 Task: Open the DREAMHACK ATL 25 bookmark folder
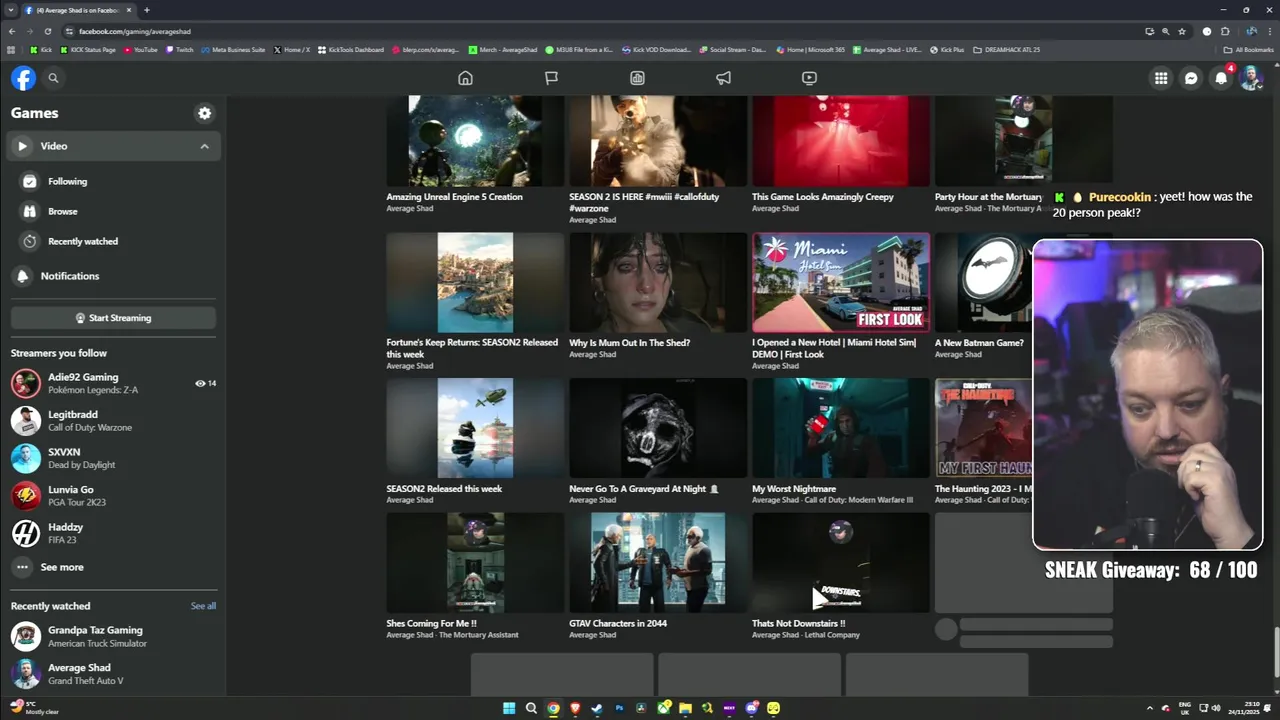point(1008,50)
